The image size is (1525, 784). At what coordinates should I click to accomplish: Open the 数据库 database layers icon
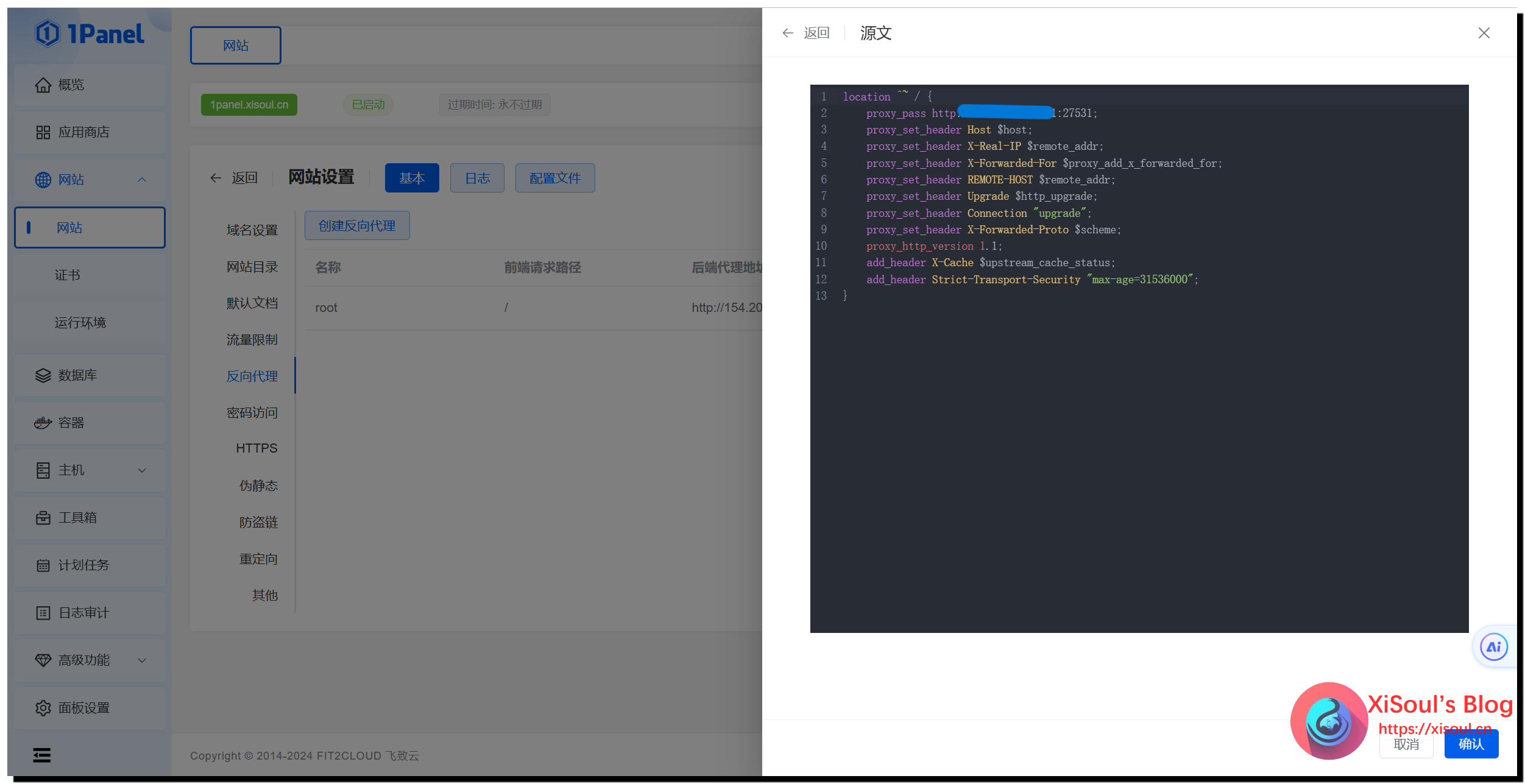click(43, 375)
